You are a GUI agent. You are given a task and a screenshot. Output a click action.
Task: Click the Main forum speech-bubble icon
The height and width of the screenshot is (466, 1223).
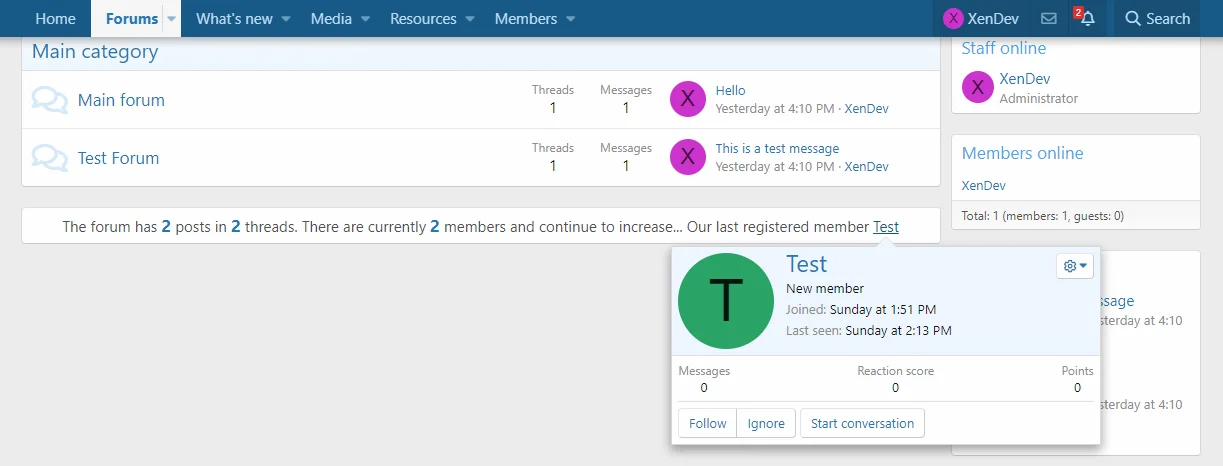[50, 100]
